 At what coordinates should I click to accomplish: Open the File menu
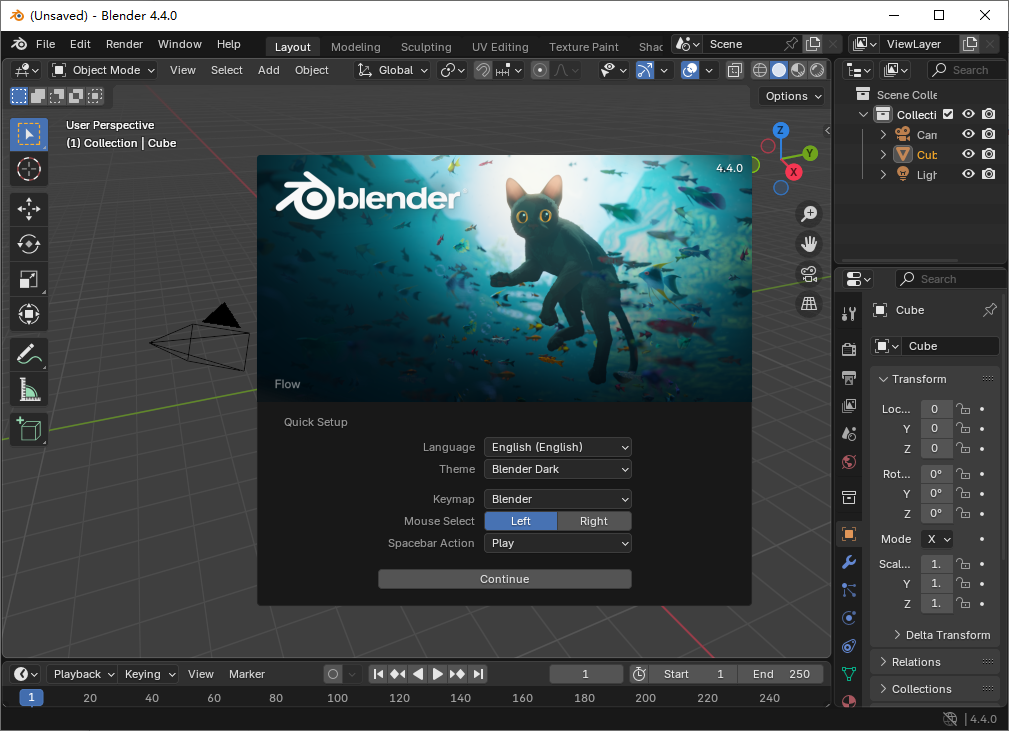(x=45, y=44)
